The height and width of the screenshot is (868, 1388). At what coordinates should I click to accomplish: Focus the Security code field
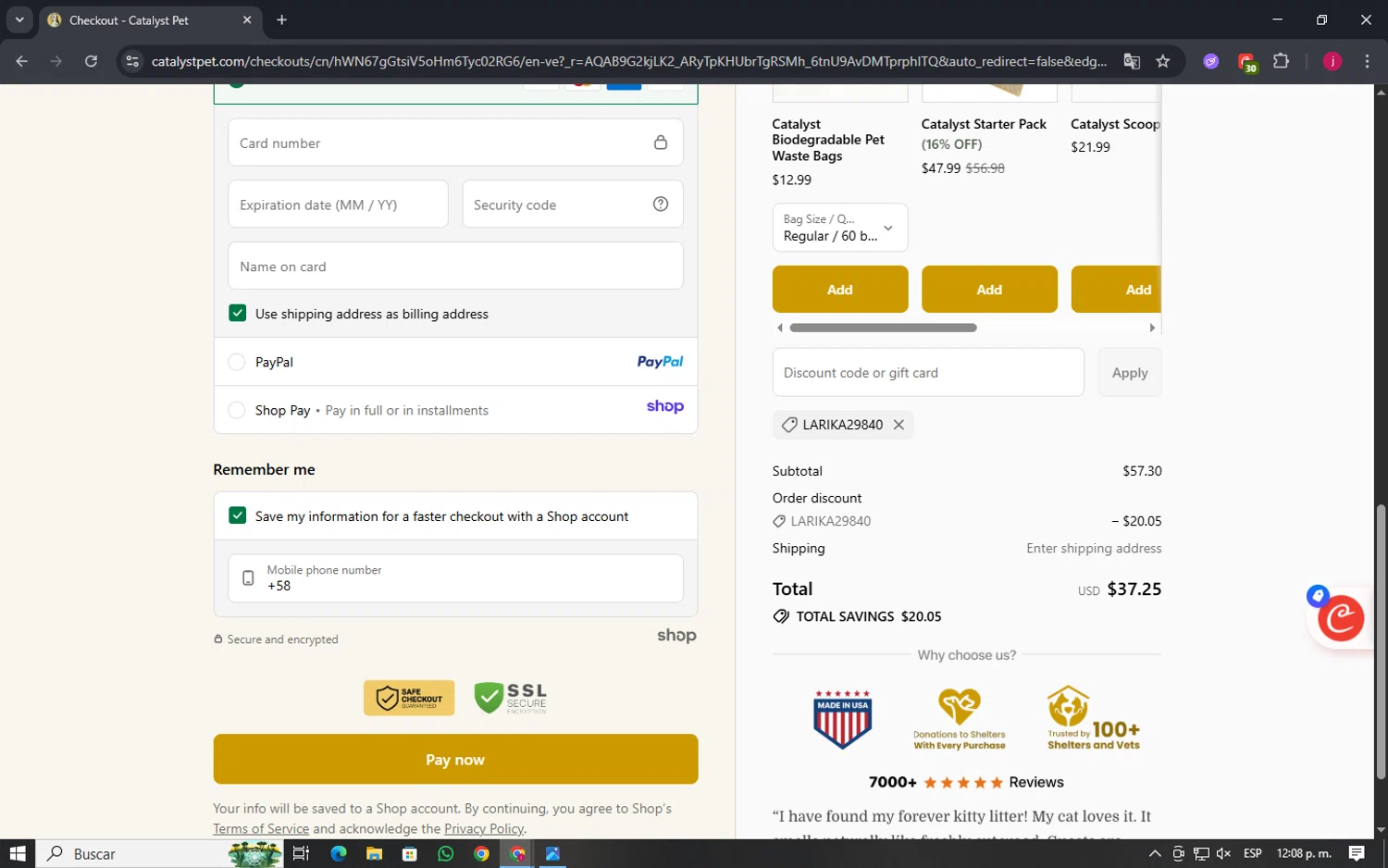click(x=573, y=205)
